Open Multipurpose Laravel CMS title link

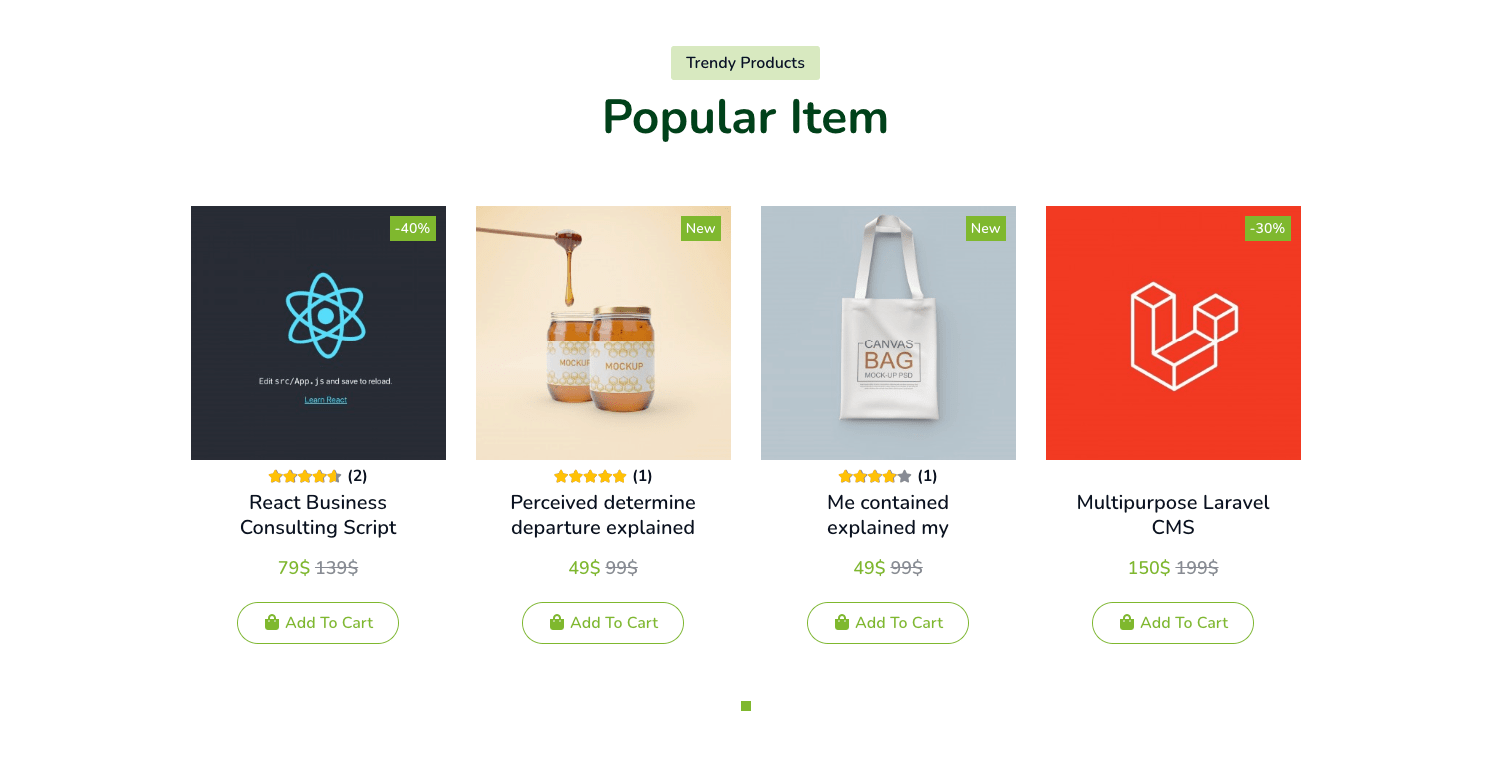tap(1173, 515)
